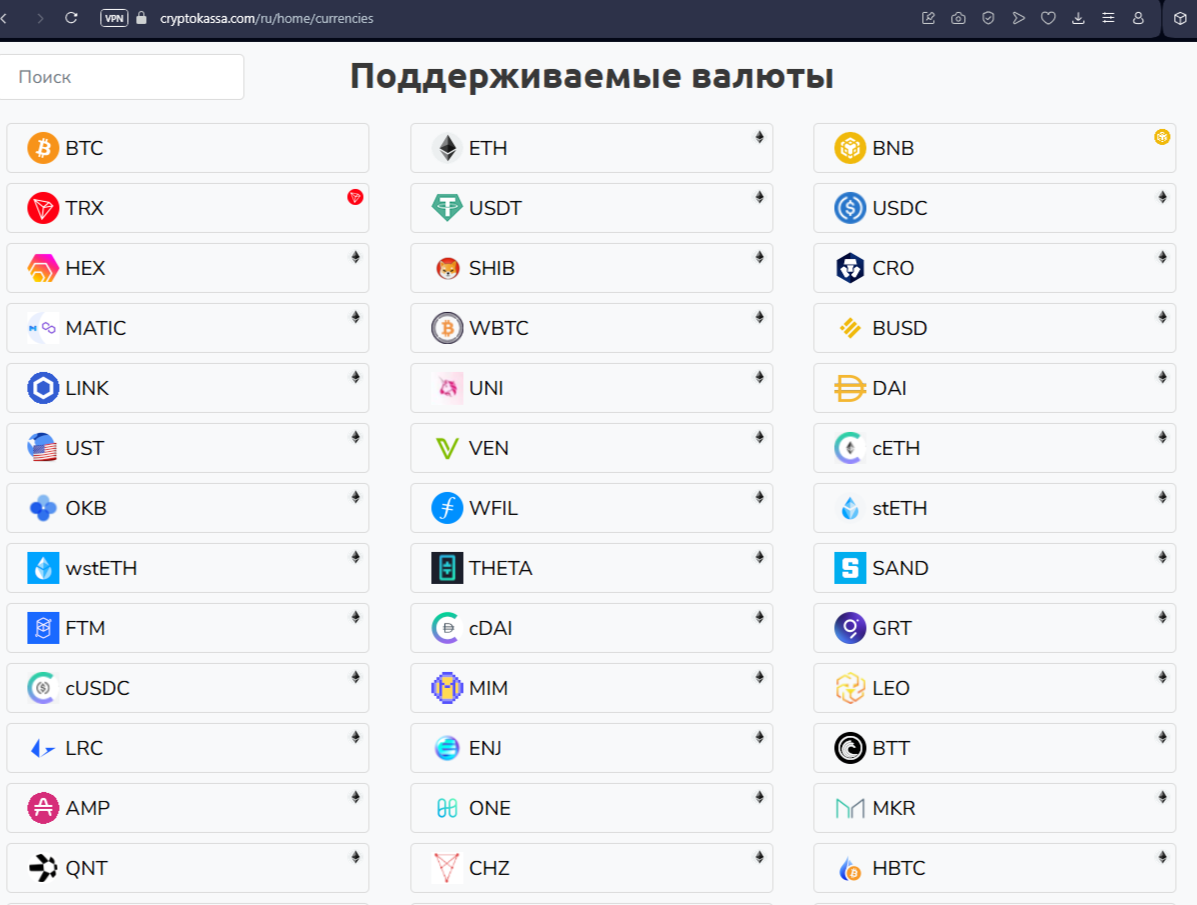
Task: Click the Ethereum network badge on MATIC card
Action: [x=356, y=317]
